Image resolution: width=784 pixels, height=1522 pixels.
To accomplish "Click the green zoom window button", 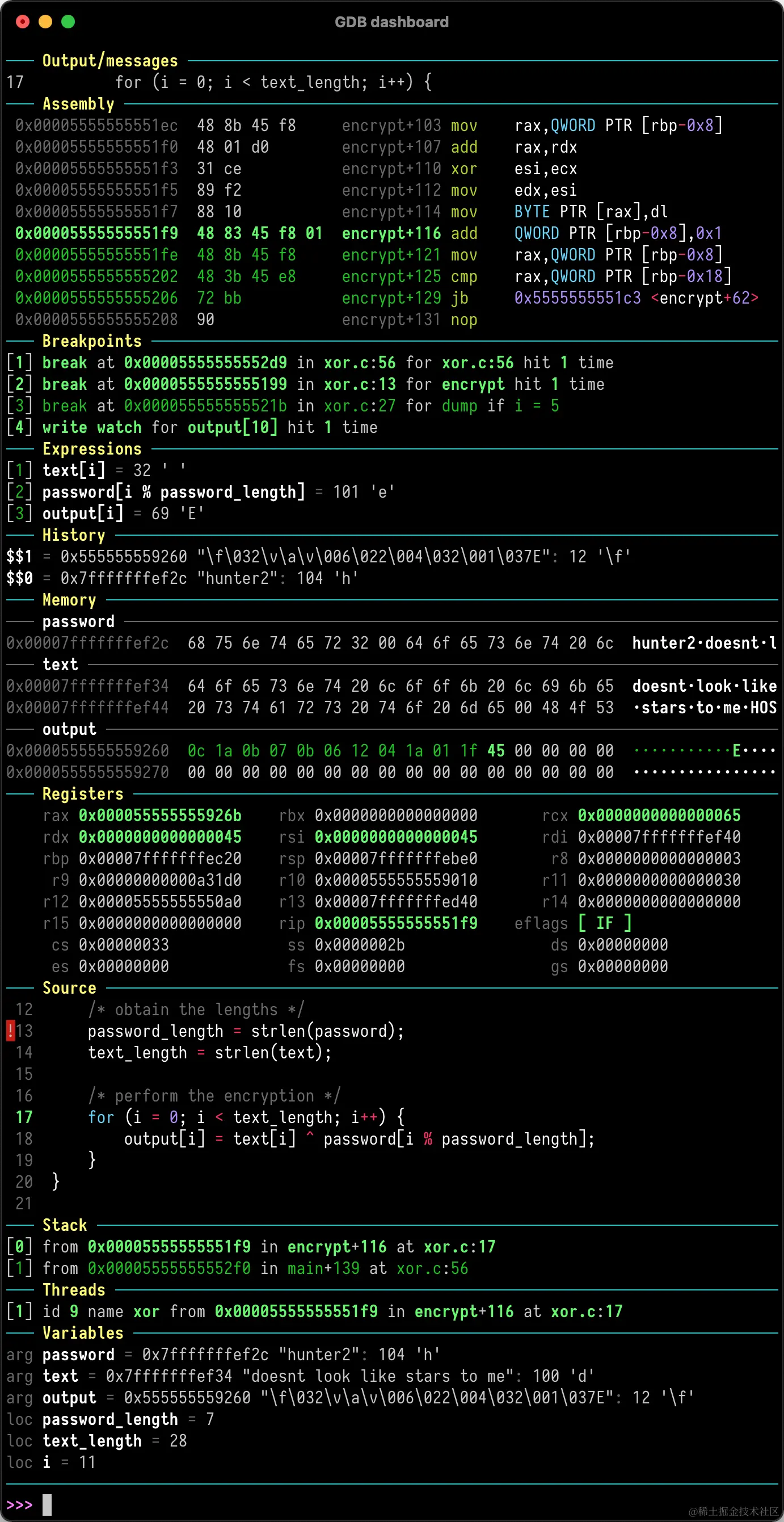I will (x=69, y=22).
